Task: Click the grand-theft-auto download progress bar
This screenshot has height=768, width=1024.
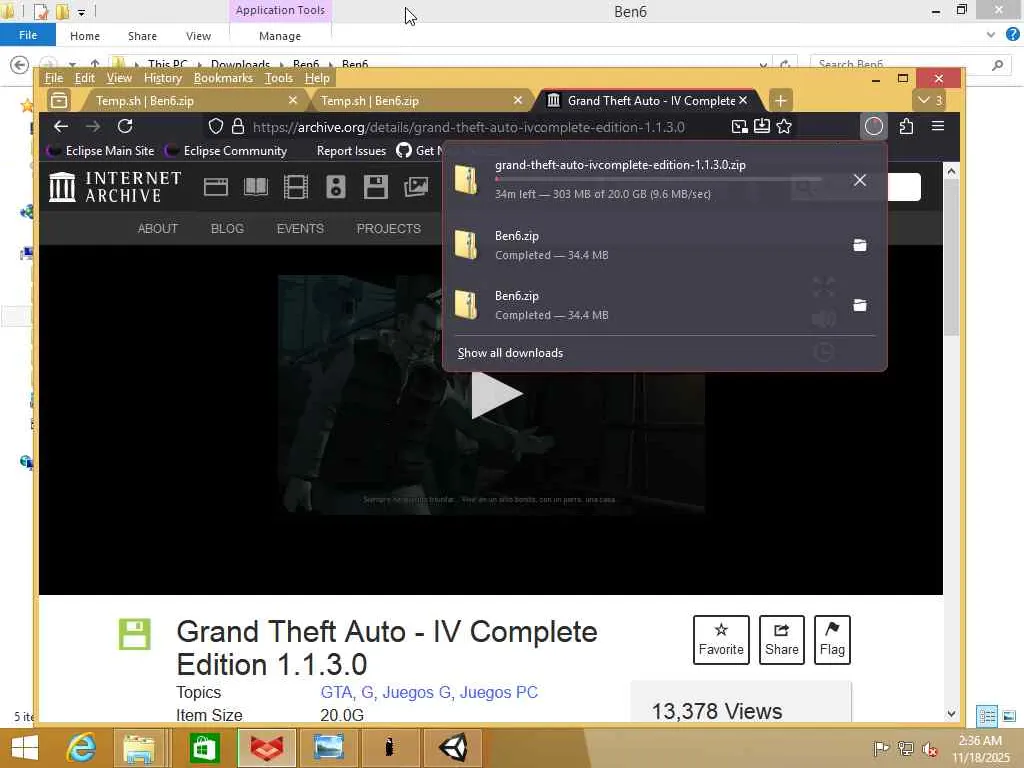Action: (x=658, y=179)
